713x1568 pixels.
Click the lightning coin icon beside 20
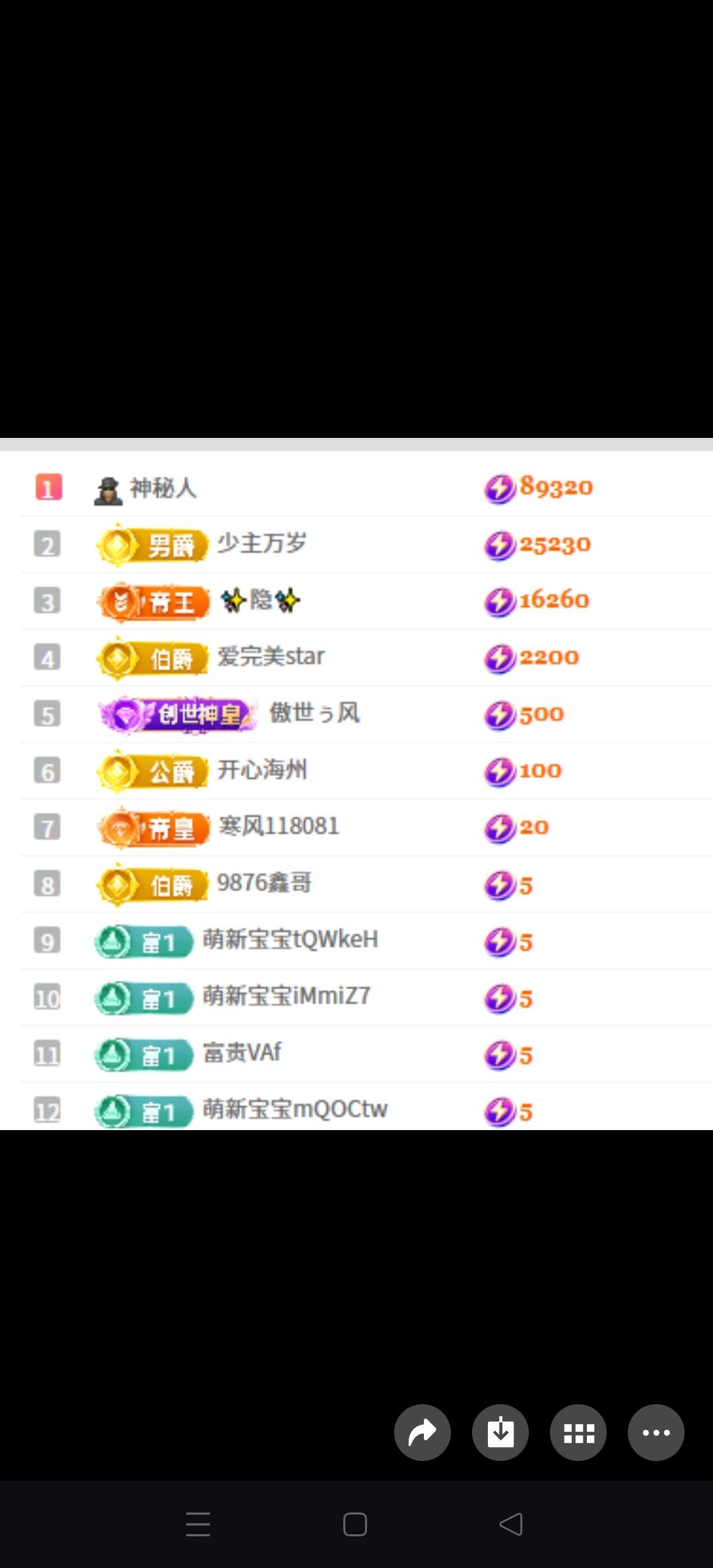[500, 829]
